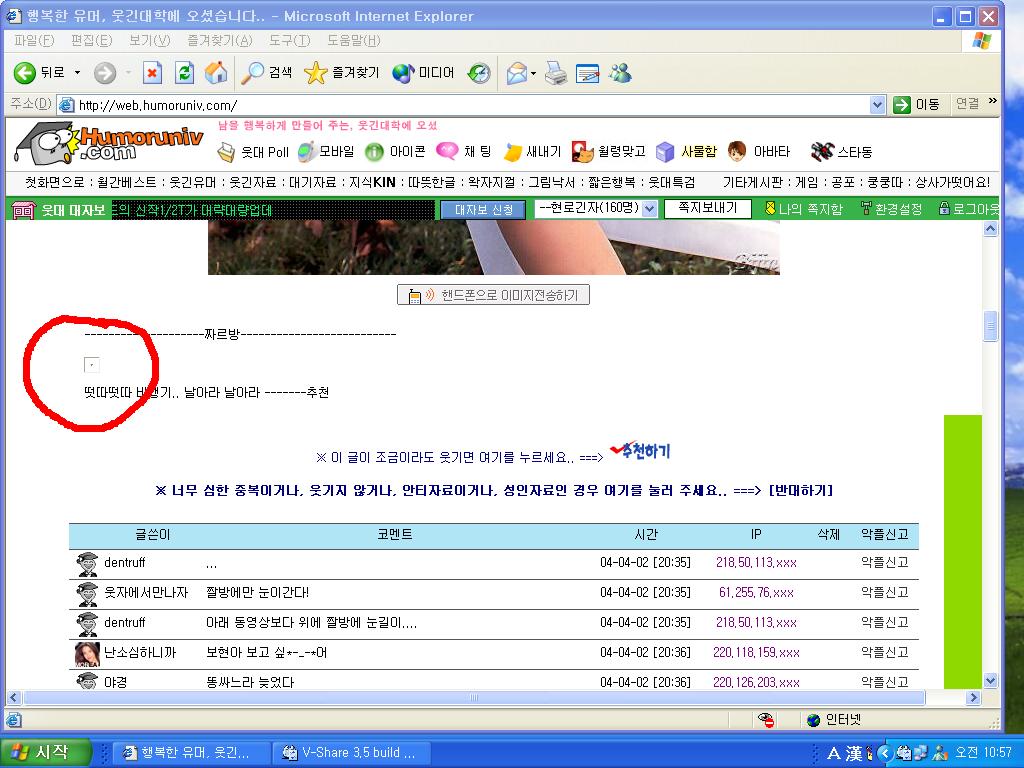Screen dimensions: 1024x768
Task: Click the page vertical scrollbar down arrow
Action: pyautogui.click(x=991, y=680)
